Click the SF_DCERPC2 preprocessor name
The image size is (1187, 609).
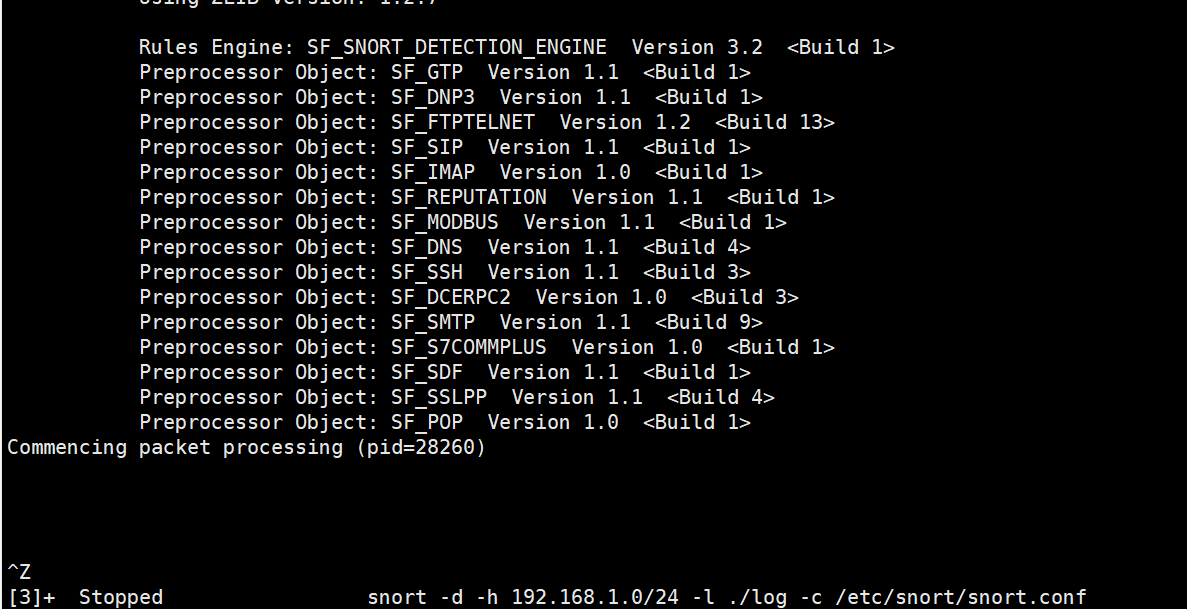pos(451,297)
